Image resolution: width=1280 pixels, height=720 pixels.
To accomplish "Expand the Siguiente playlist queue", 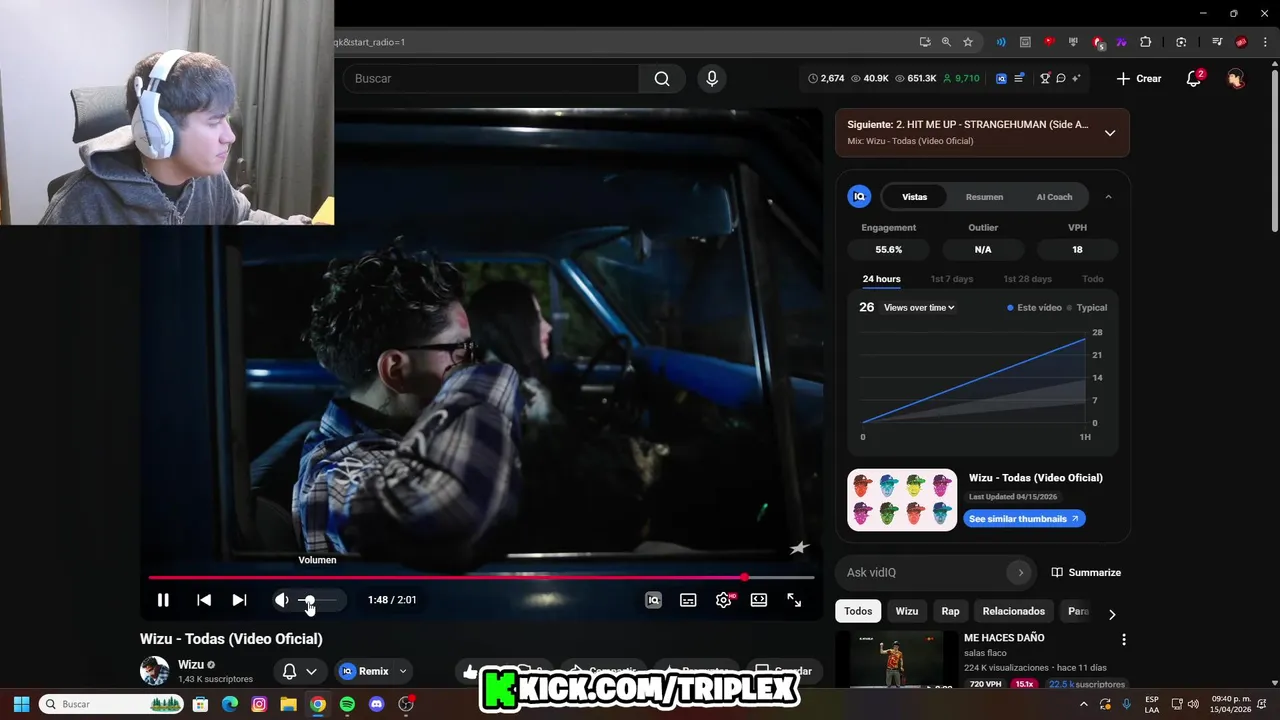I will (x=1110, y=133).
